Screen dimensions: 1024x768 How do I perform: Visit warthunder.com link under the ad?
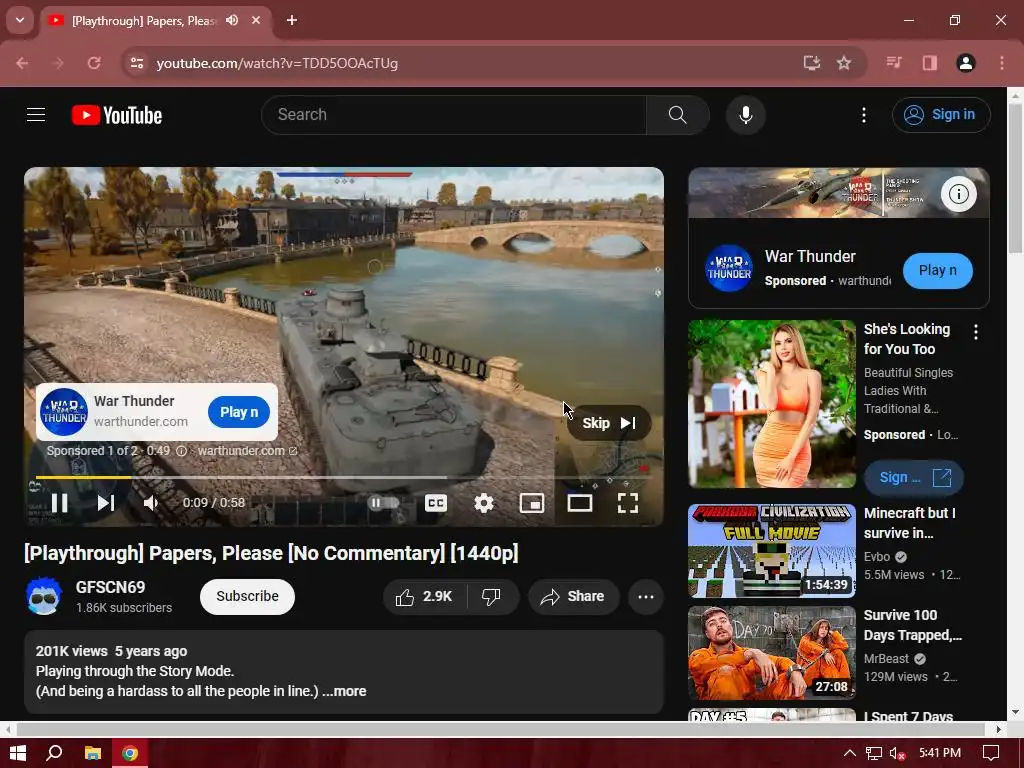(x=247, y=451)
